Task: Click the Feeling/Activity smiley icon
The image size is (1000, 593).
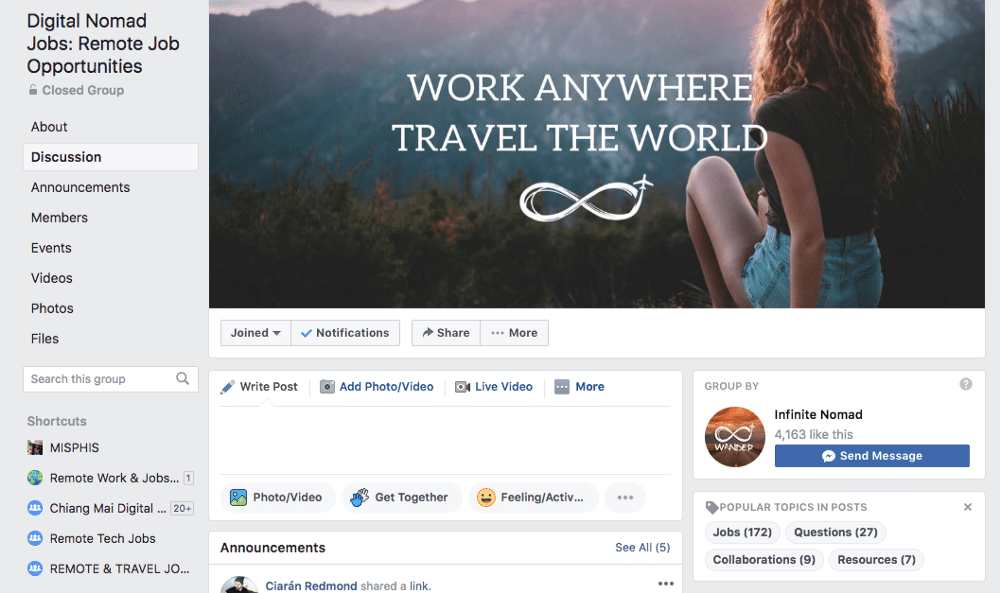Action: pyautogui.click(x=486, y=497)
